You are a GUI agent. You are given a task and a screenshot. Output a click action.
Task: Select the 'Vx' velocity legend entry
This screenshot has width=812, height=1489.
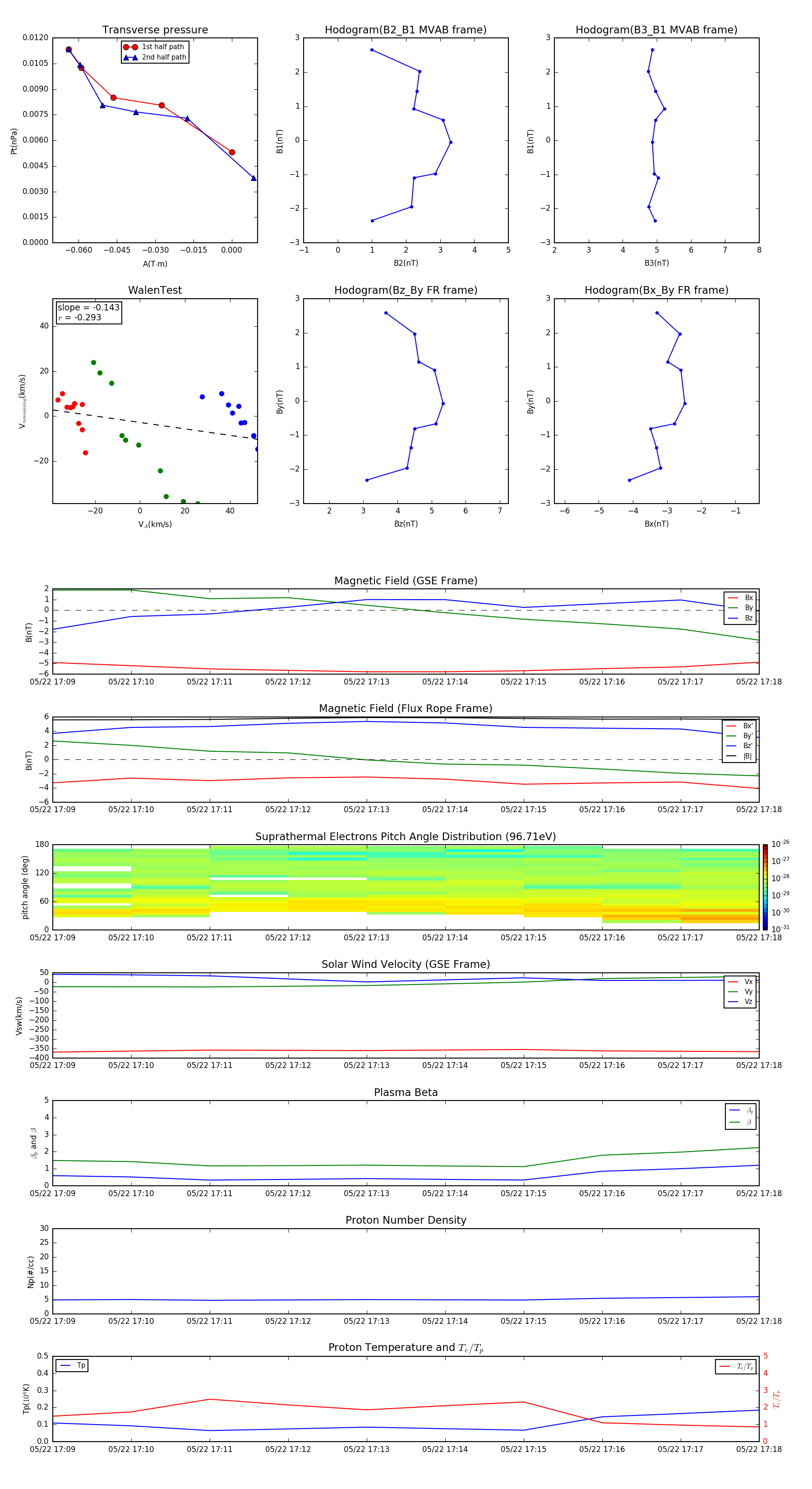740,981
